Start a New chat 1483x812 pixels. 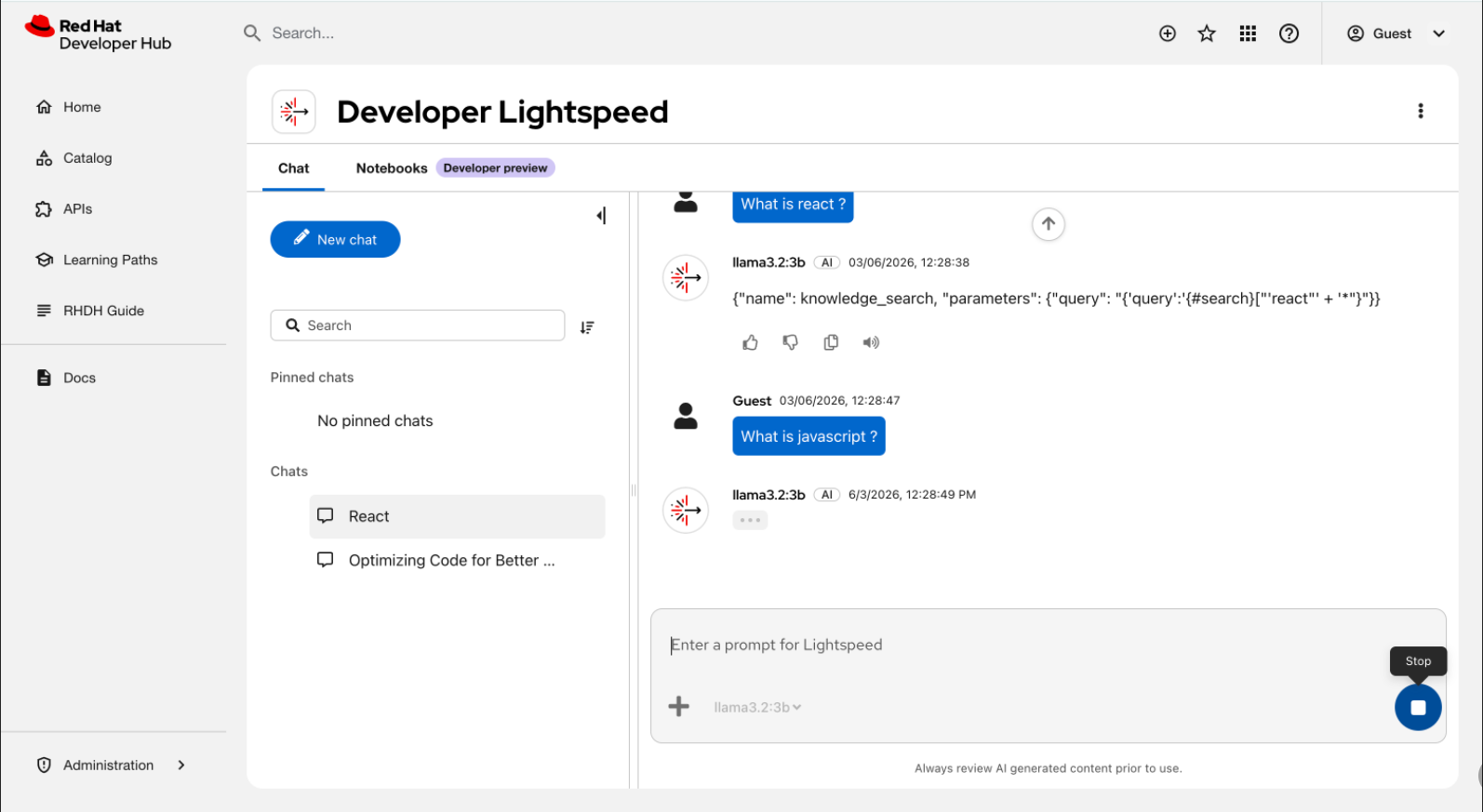(335, 239)
